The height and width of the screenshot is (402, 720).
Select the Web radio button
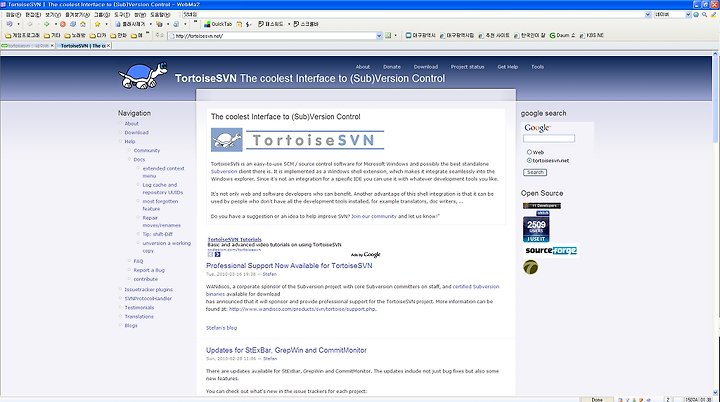529,152
